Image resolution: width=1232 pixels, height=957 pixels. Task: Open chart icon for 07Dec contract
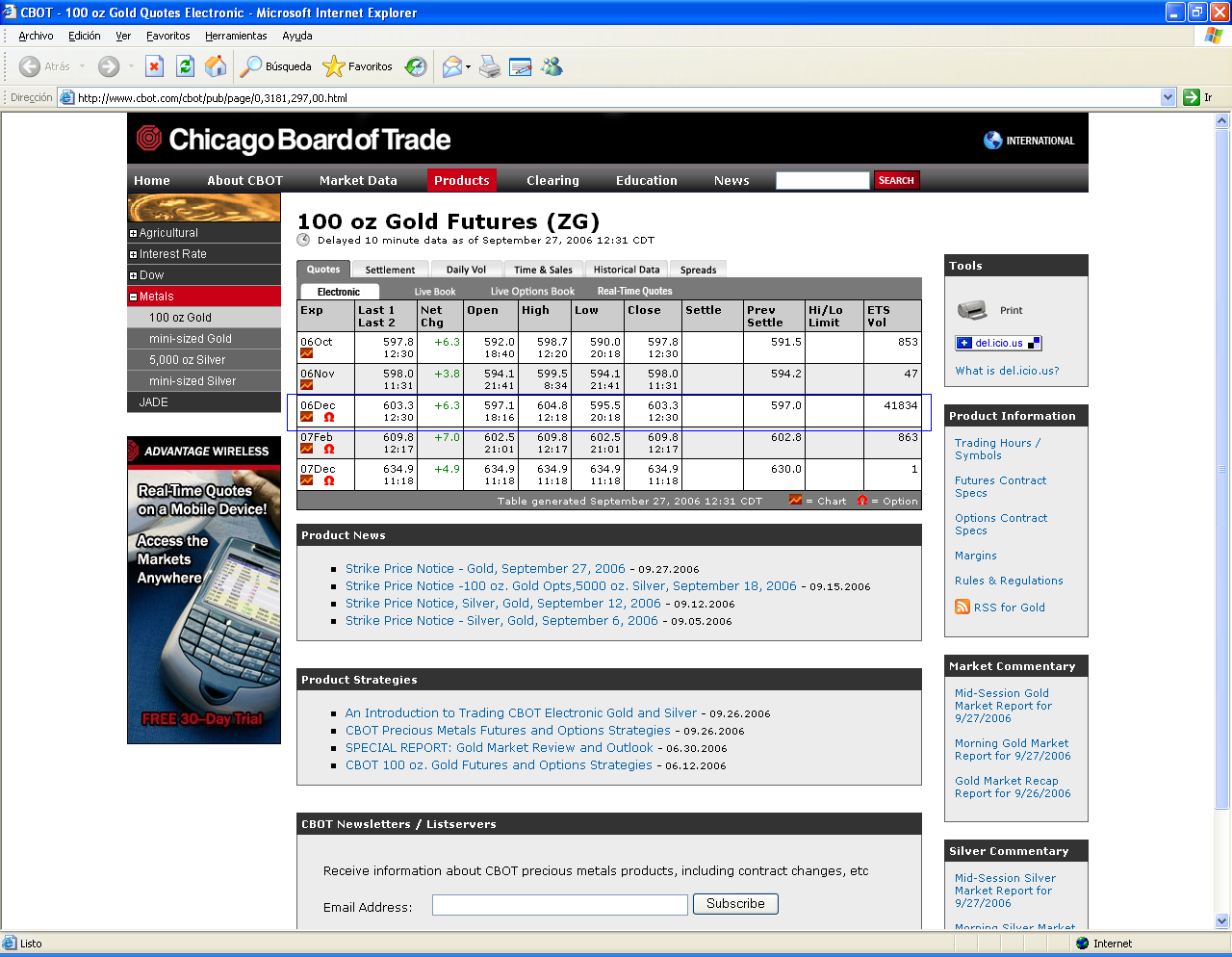pyautogui.click(x=306, y=480)
